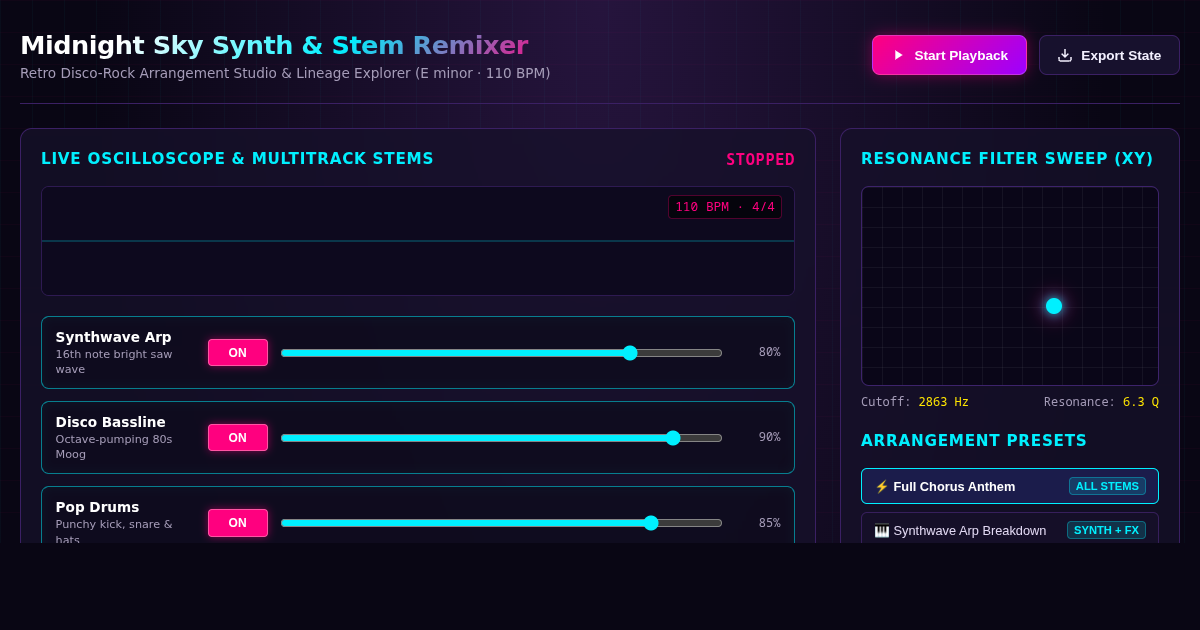Click the 110 BPM · 4/4 badge
This screenshot has height=630, width=1200.
(x=725, y=207)
